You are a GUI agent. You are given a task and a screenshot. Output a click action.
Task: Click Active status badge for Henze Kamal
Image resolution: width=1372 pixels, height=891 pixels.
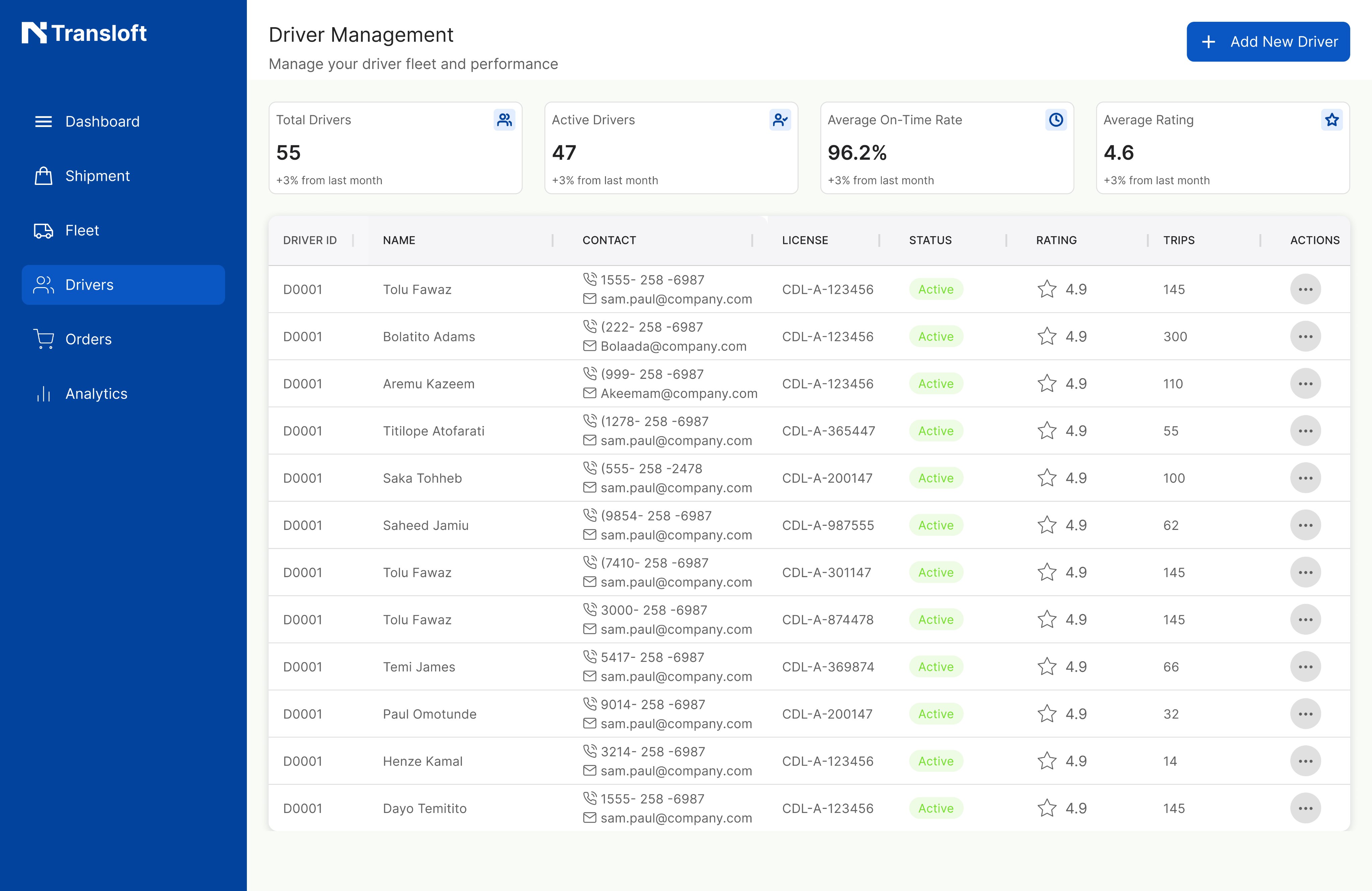(x=936, y=761)
